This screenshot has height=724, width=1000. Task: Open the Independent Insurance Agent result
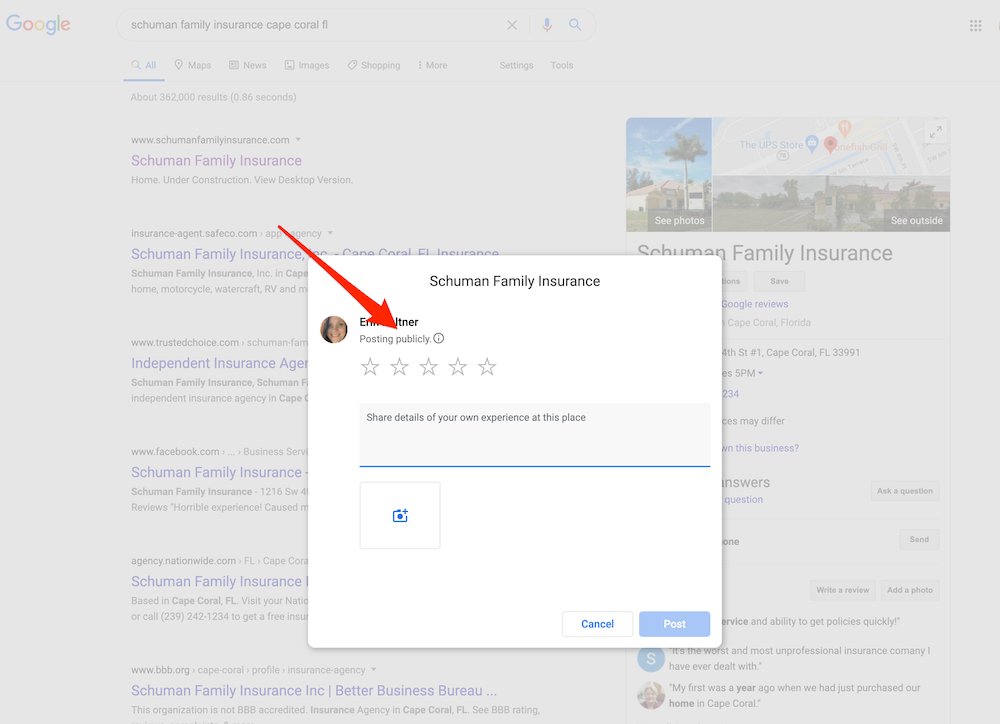tap(219, 363)
